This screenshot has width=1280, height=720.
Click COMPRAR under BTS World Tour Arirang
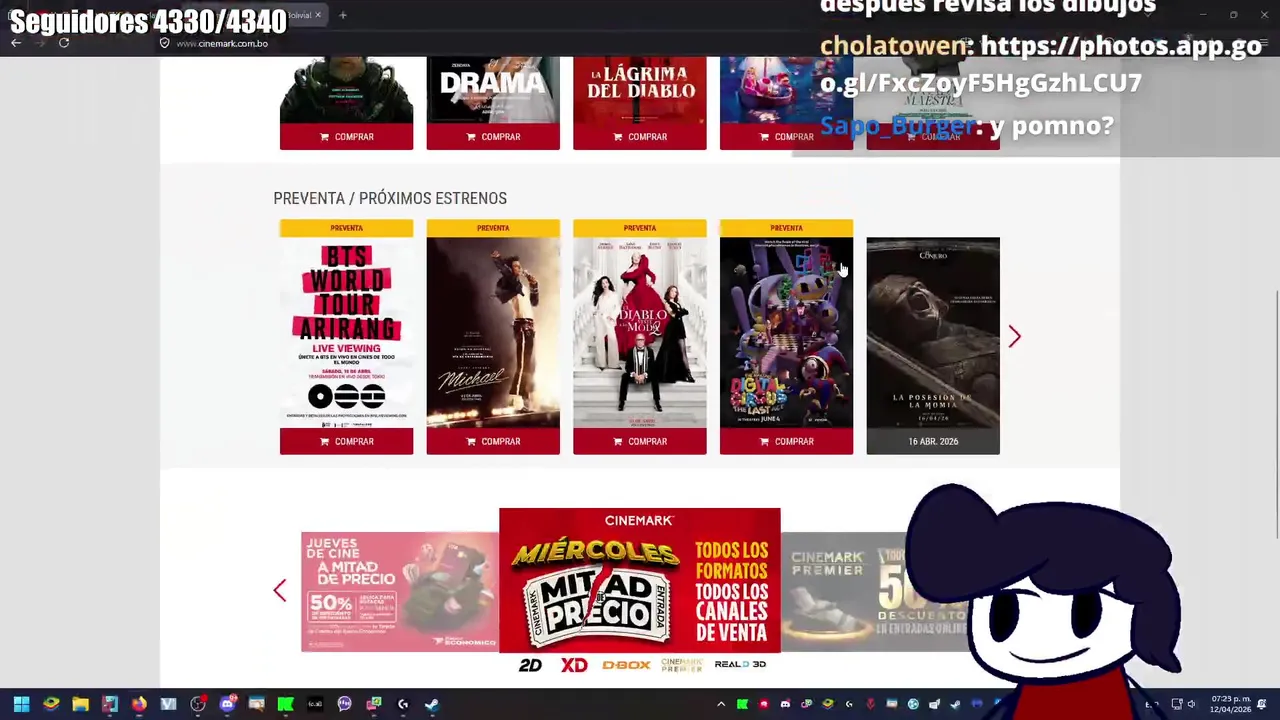click(346, 441)
